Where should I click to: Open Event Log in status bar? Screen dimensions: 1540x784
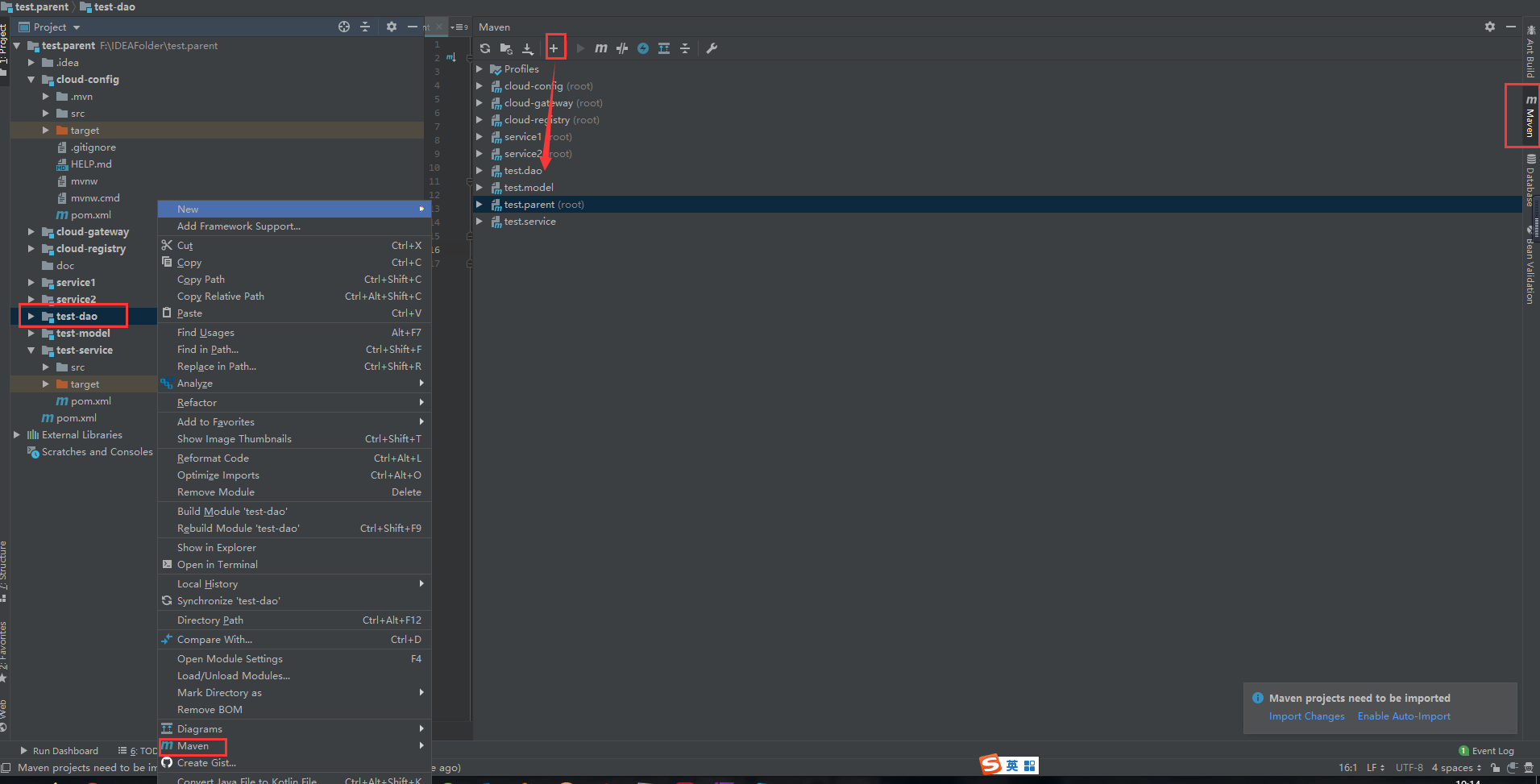coord(1486,751)
